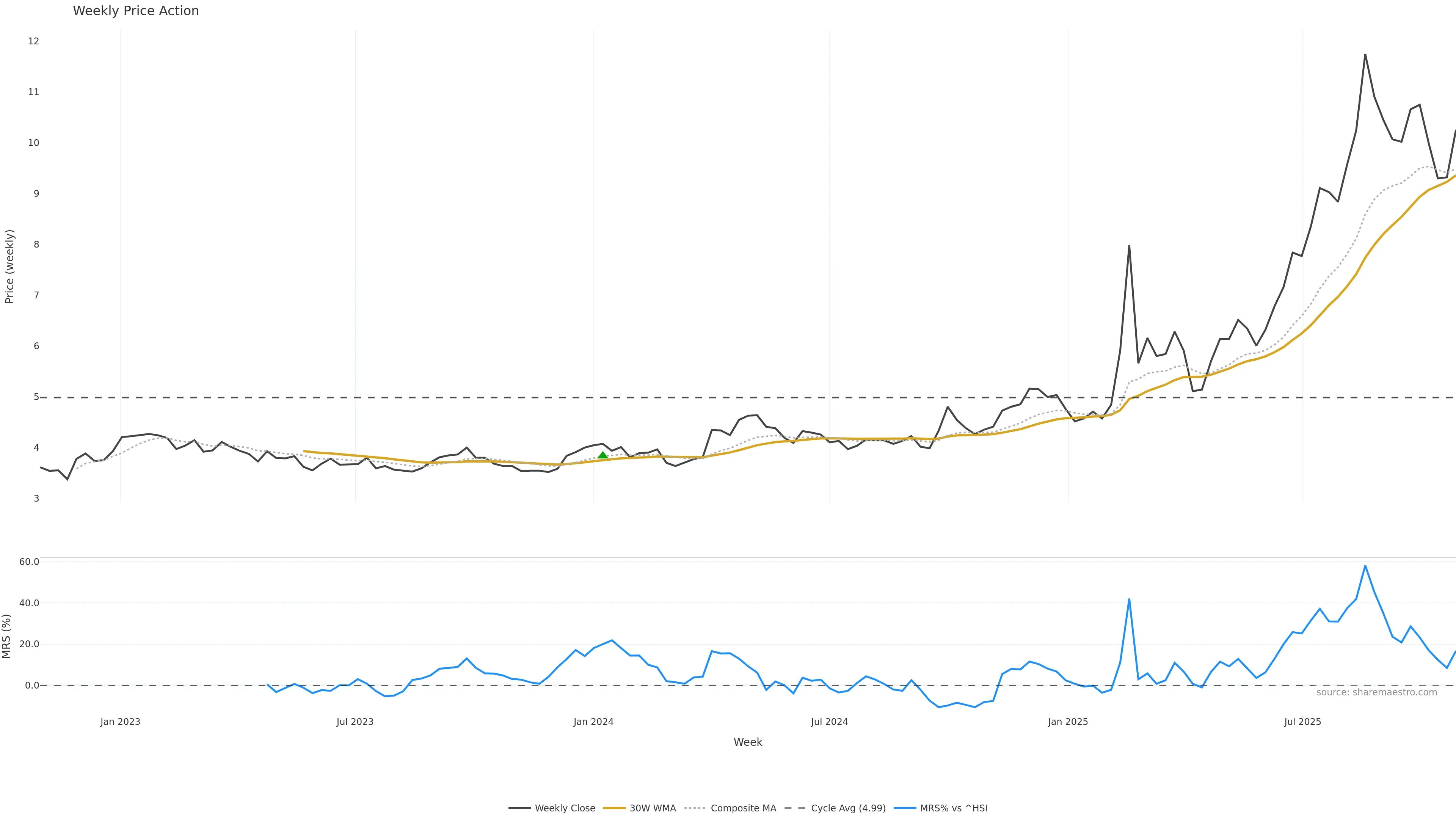Select the Price (weekly) y-axis title
Image resolution: width=1456 pixels, height=819 pixels.
9,266
